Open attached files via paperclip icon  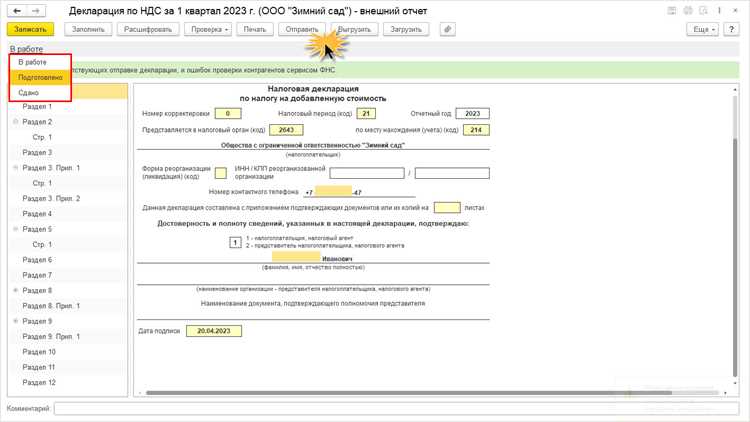coord(447,29)
